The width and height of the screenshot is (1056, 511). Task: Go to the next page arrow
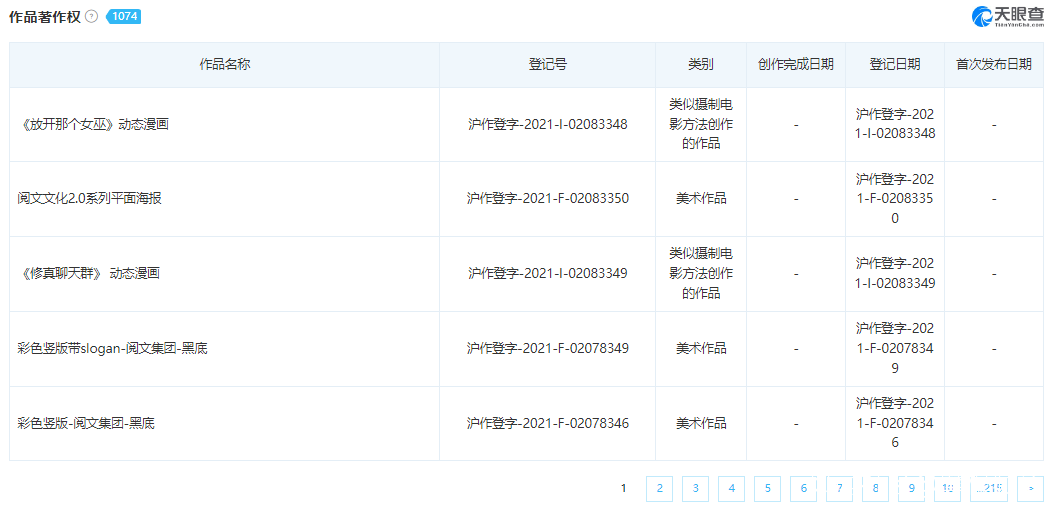1030,488
